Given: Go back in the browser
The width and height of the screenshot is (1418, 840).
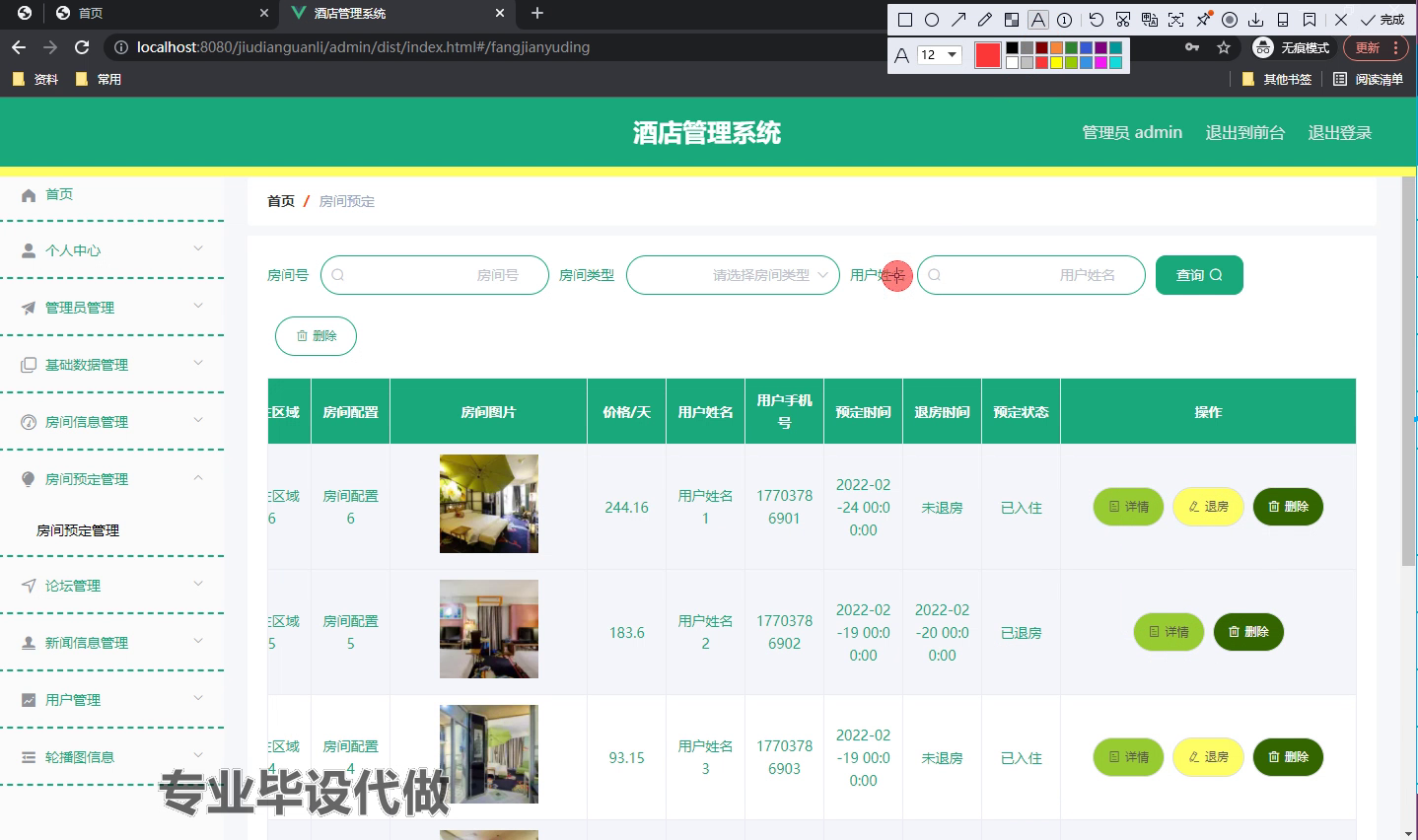Looking at the screenshot, I should (x=19, y=47).
